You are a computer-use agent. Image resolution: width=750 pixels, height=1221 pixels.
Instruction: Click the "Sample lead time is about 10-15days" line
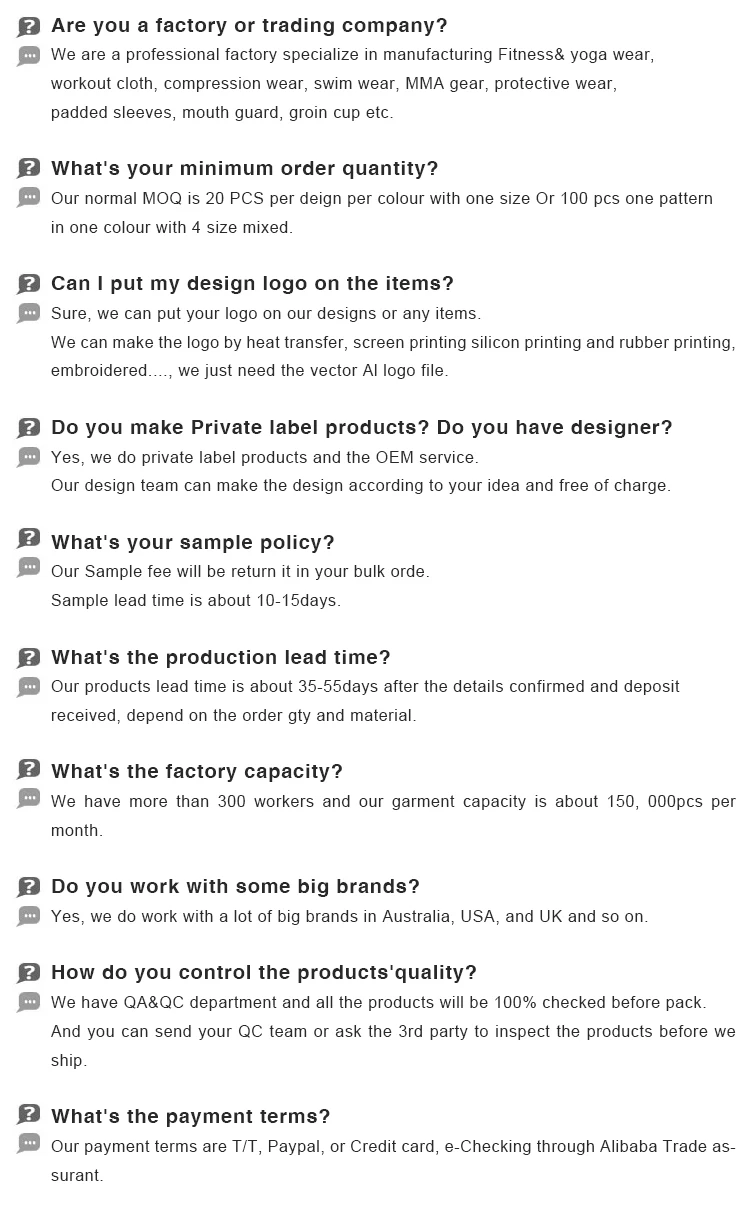click(196, 601)
